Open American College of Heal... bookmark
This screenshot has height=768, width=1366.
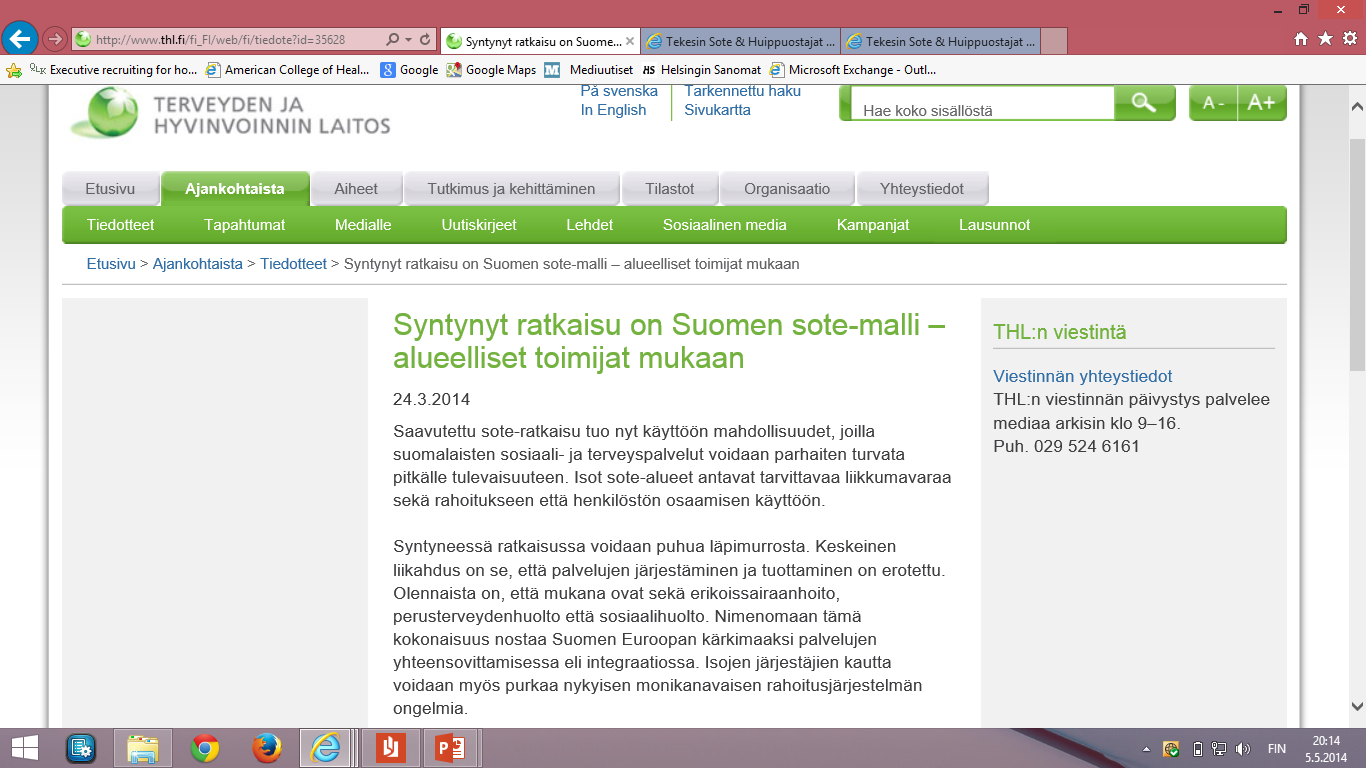click(288, 70)
